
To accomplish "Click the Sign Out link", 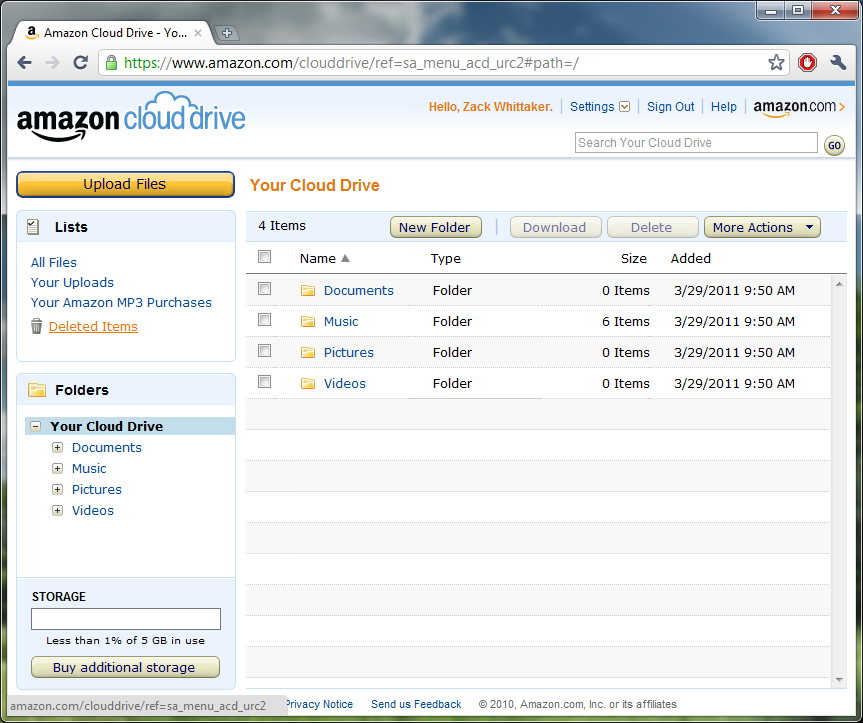I will 670,107.
